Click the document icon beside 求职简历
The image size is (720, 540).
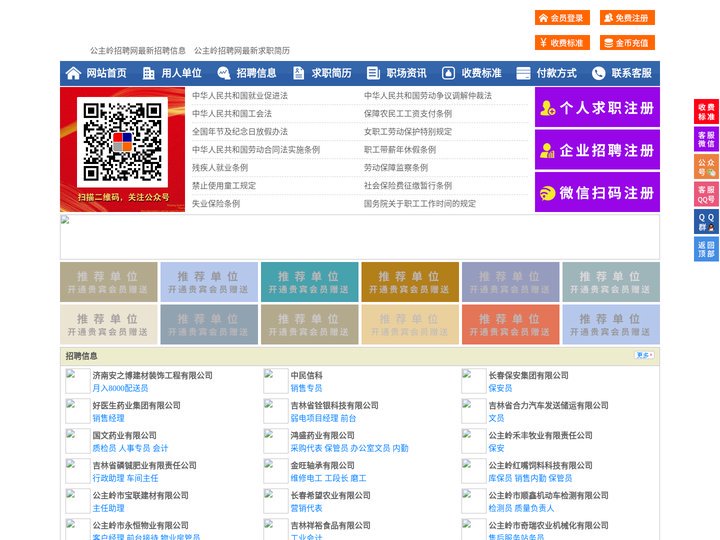coord(298,73)
